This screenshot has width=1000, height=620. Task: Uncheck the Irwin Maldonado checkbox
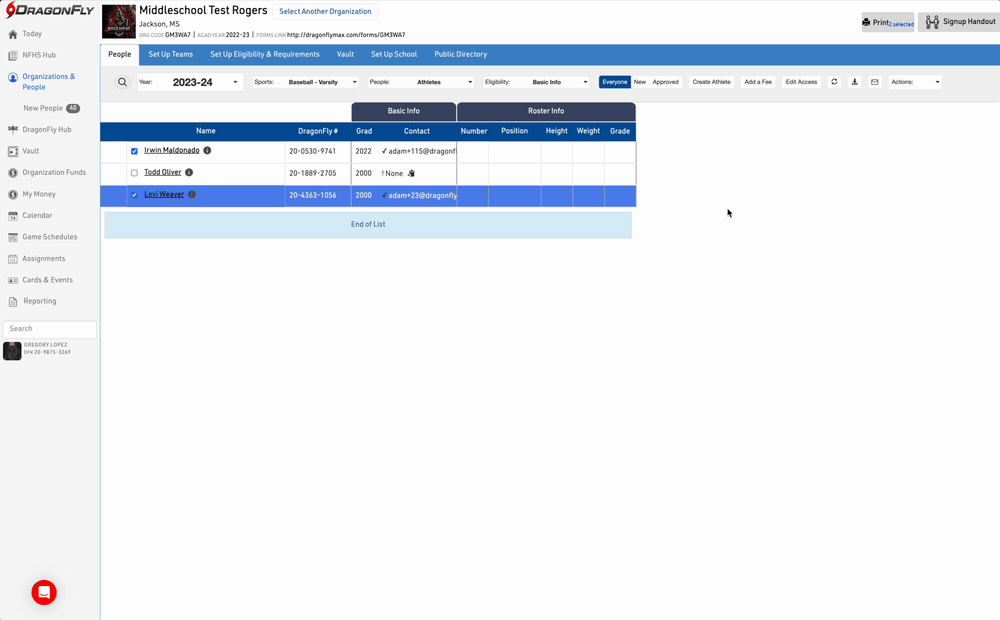pyautogui.click(x=134, y=151)
